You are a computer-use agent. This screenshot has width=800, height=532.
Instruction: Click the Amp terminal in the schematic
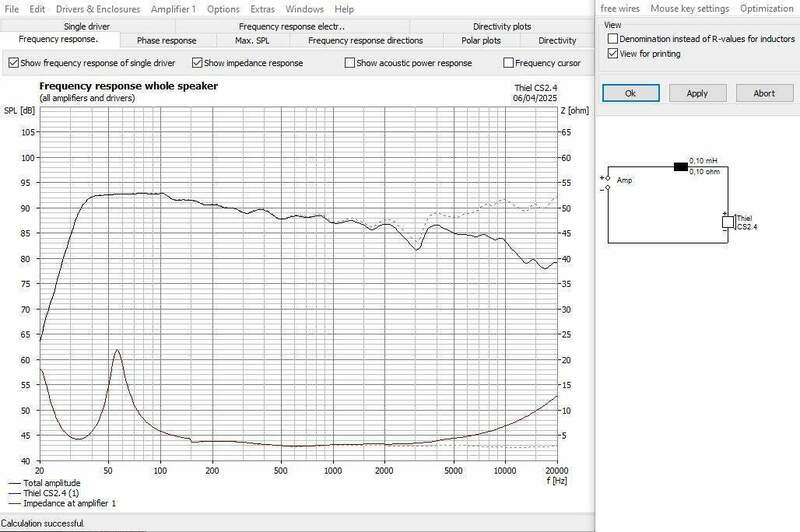[605, 181]
